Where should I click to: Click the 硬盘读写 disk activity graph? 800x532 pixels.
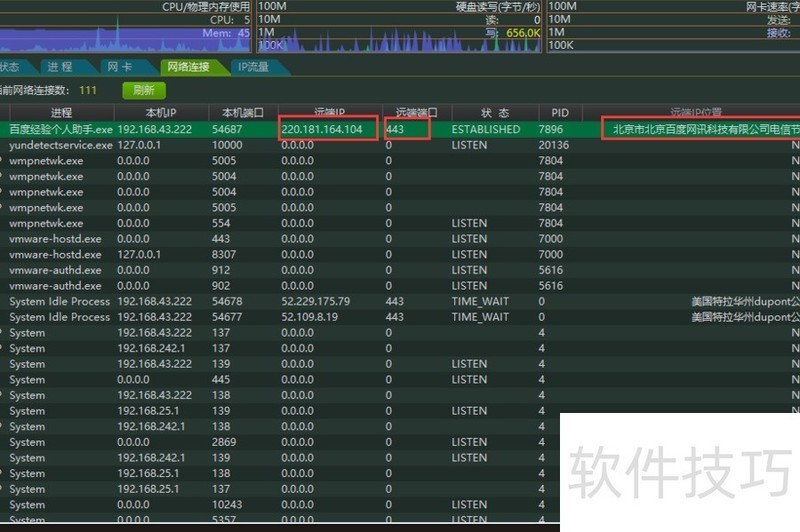tap(399, 27)
